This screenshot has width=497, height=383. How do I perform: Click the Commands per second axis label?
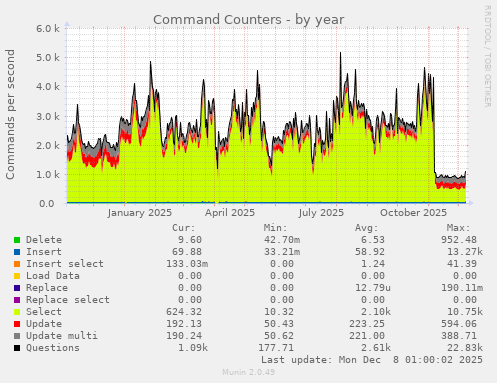[x=10, y=114]
